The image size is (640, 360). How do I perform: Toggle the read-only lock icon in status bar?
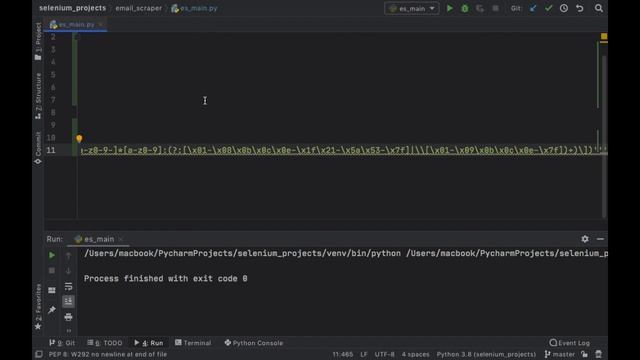click(584, 354)
